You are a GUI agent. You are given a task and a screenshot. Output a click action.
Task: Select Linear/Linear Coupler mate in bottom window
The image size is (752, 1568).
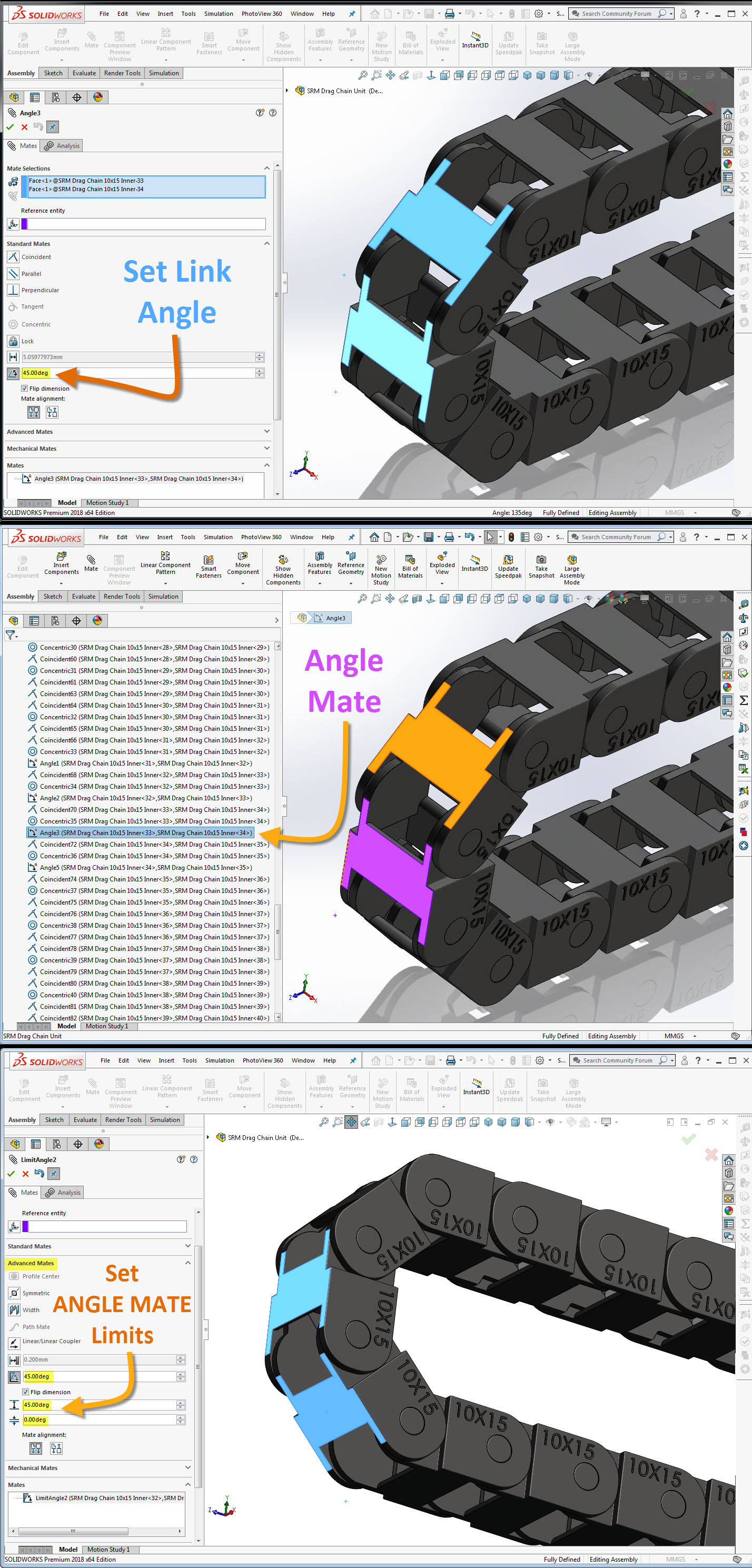click(15, 1343)
